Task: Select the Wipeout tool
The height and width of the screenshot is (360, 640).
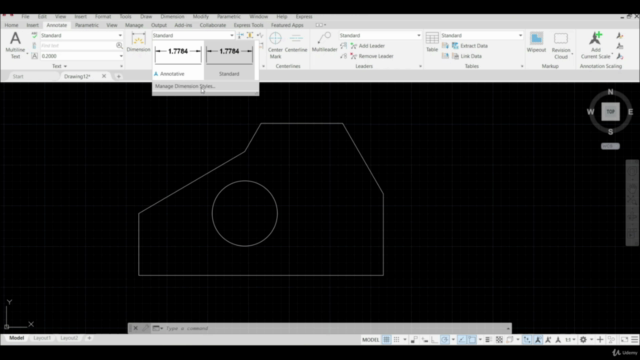Action: click(x=536, y=42)
